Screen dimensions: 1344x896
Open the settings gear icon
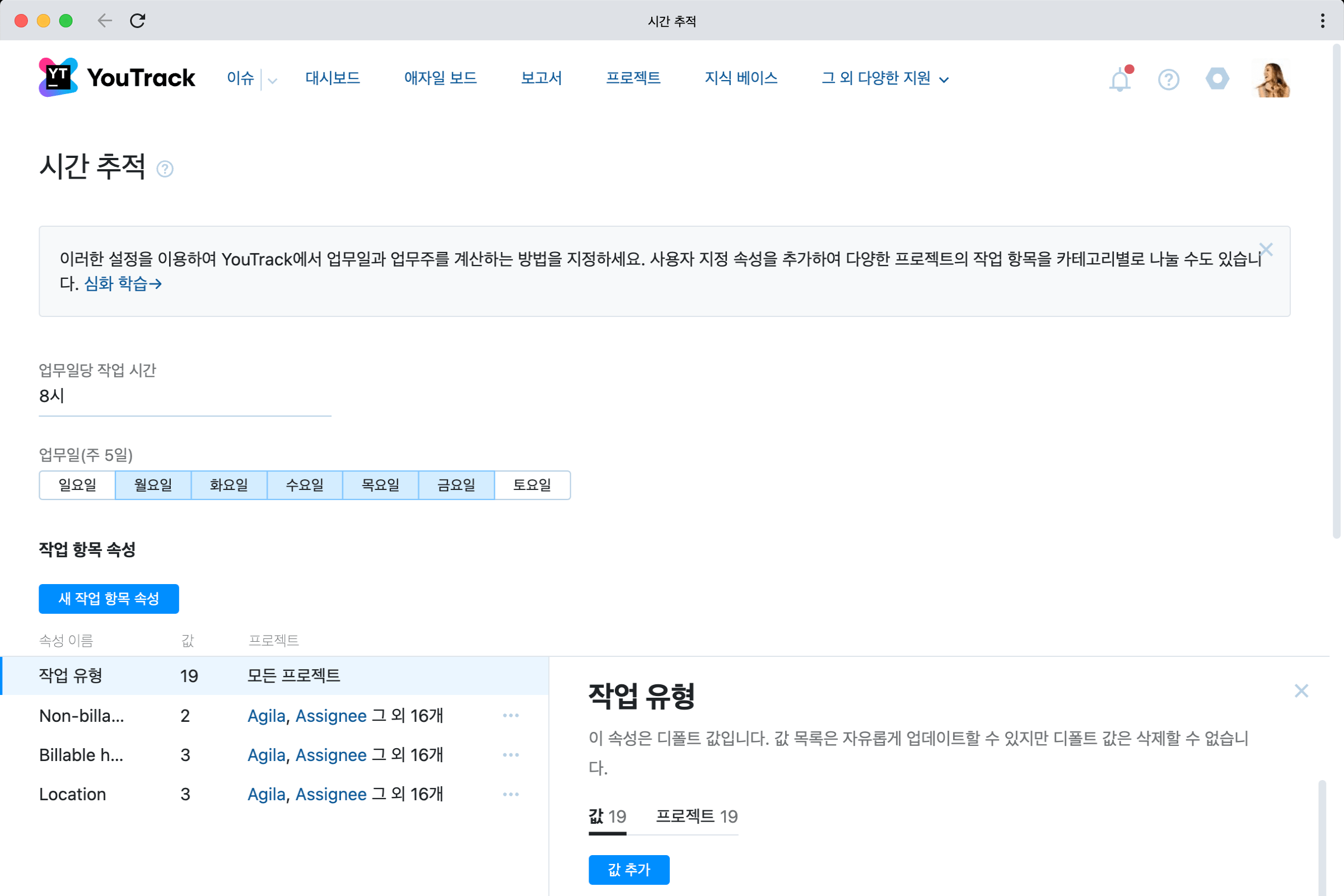[1217, 80]
